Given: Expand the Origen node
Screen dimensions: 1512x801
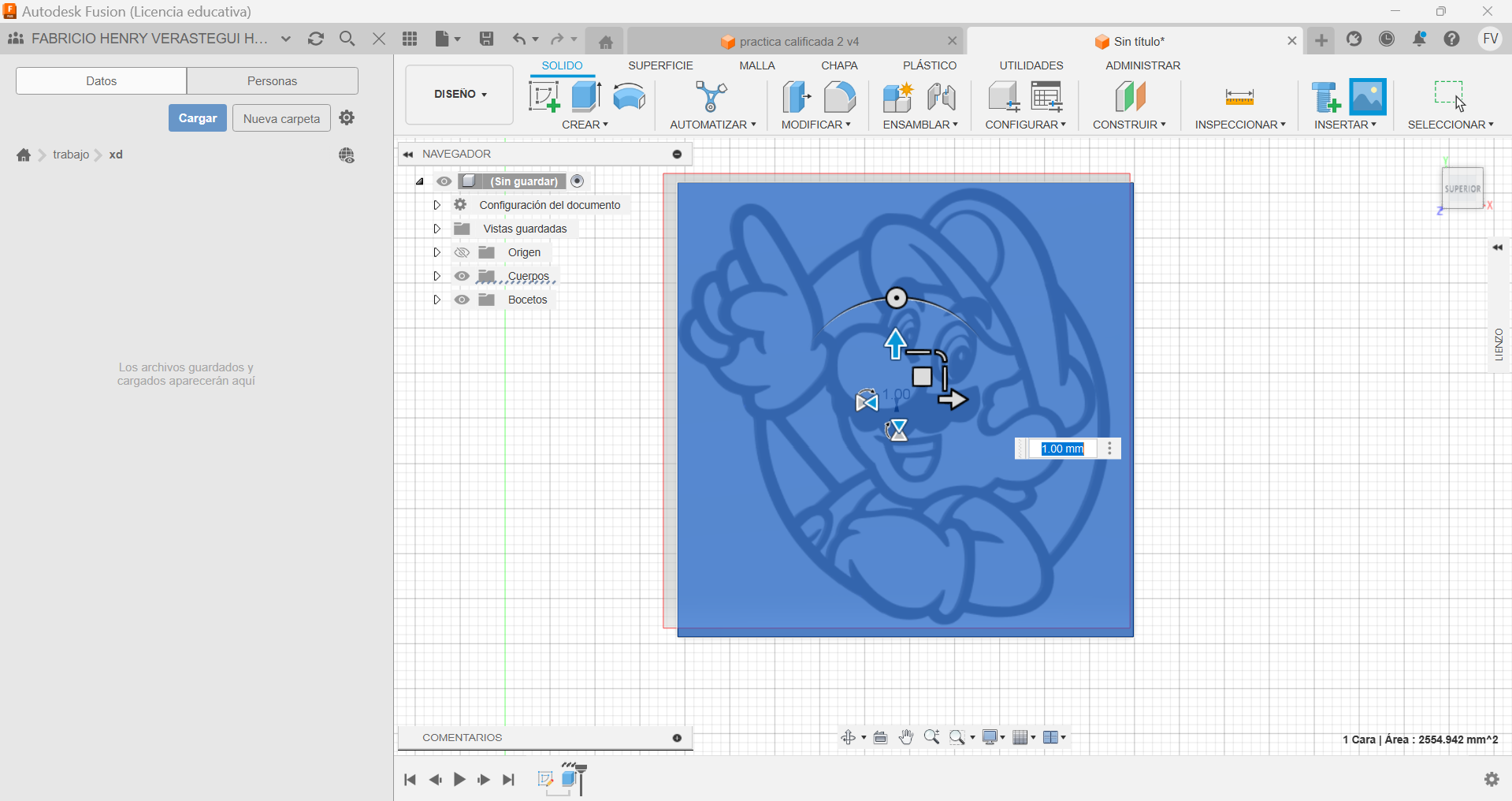Looking at the screenshot, I should [x=437, y=252].
